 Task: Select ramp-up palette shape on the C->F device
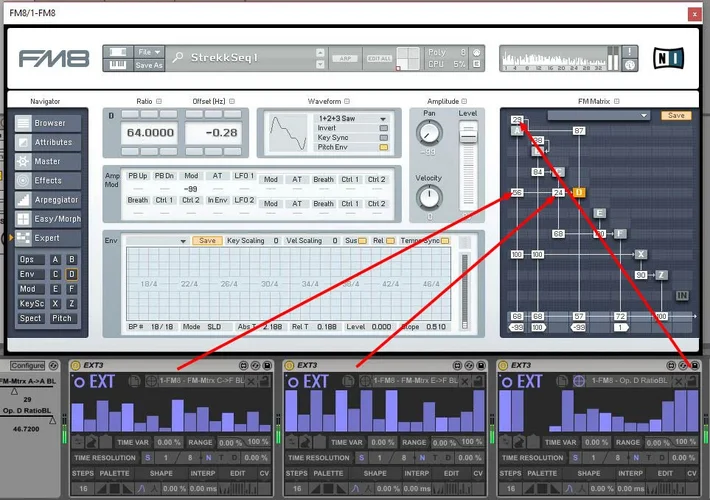(101, 489)
